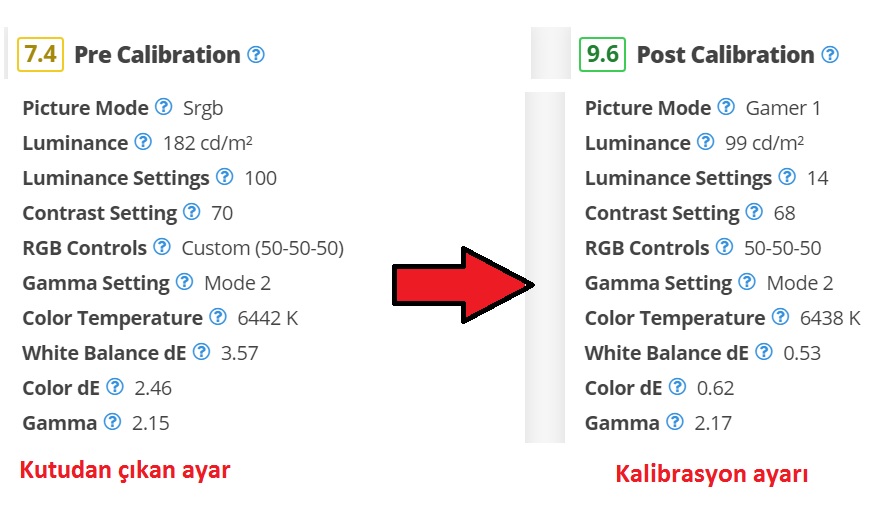The image size is (889, 518).
Task: Click the 9.6 Post Calibration score badge
Action: click(602, 54)
